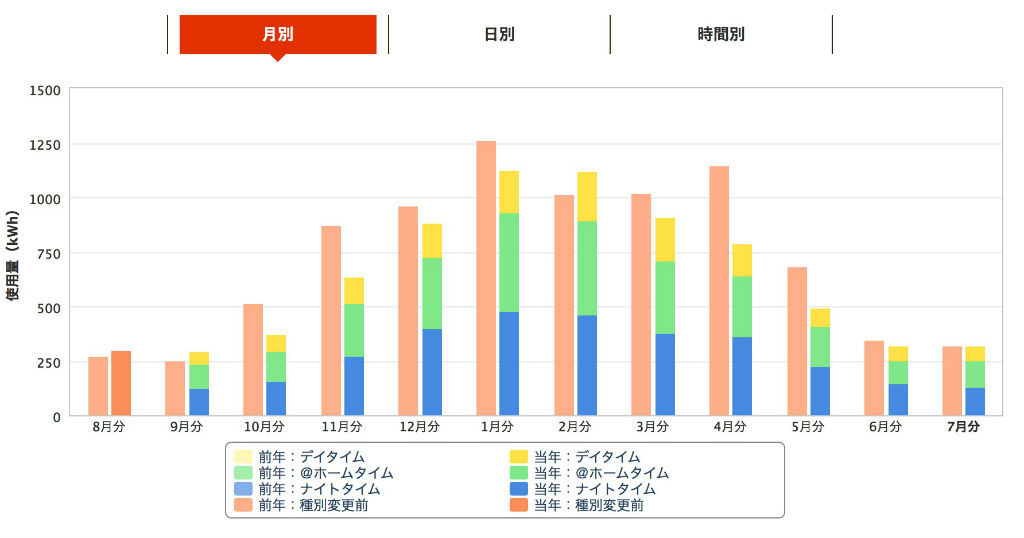Click the dark orange current-year 8月分 bar
Viewport: 1024px width, 538px height.
click(x=121, y=383)
